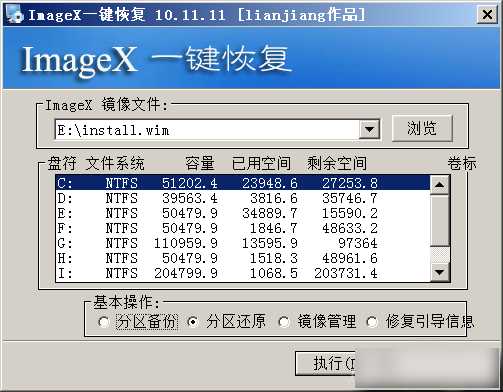Click used space value 34889.7
The width and height of the screenshot is (503, 392).
(x=270, y=213)
